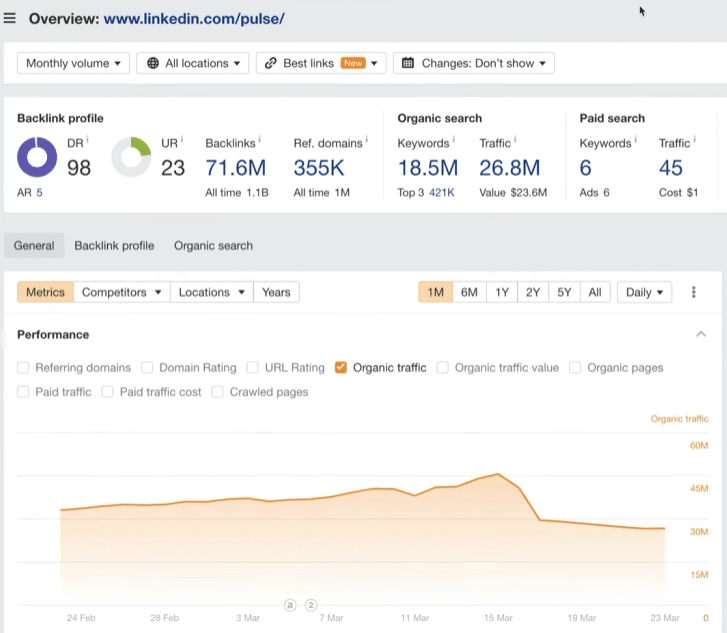The image size is (727, 633).
Task: Enable the Crawled pages checkbox
Action: [217, 392]
